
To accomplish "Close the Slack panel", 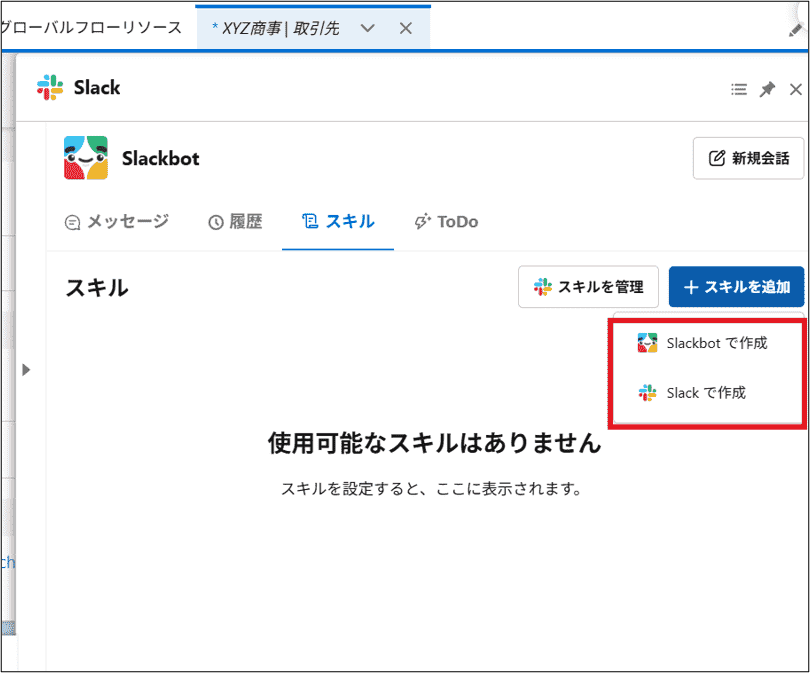I will tap(796, 89).
